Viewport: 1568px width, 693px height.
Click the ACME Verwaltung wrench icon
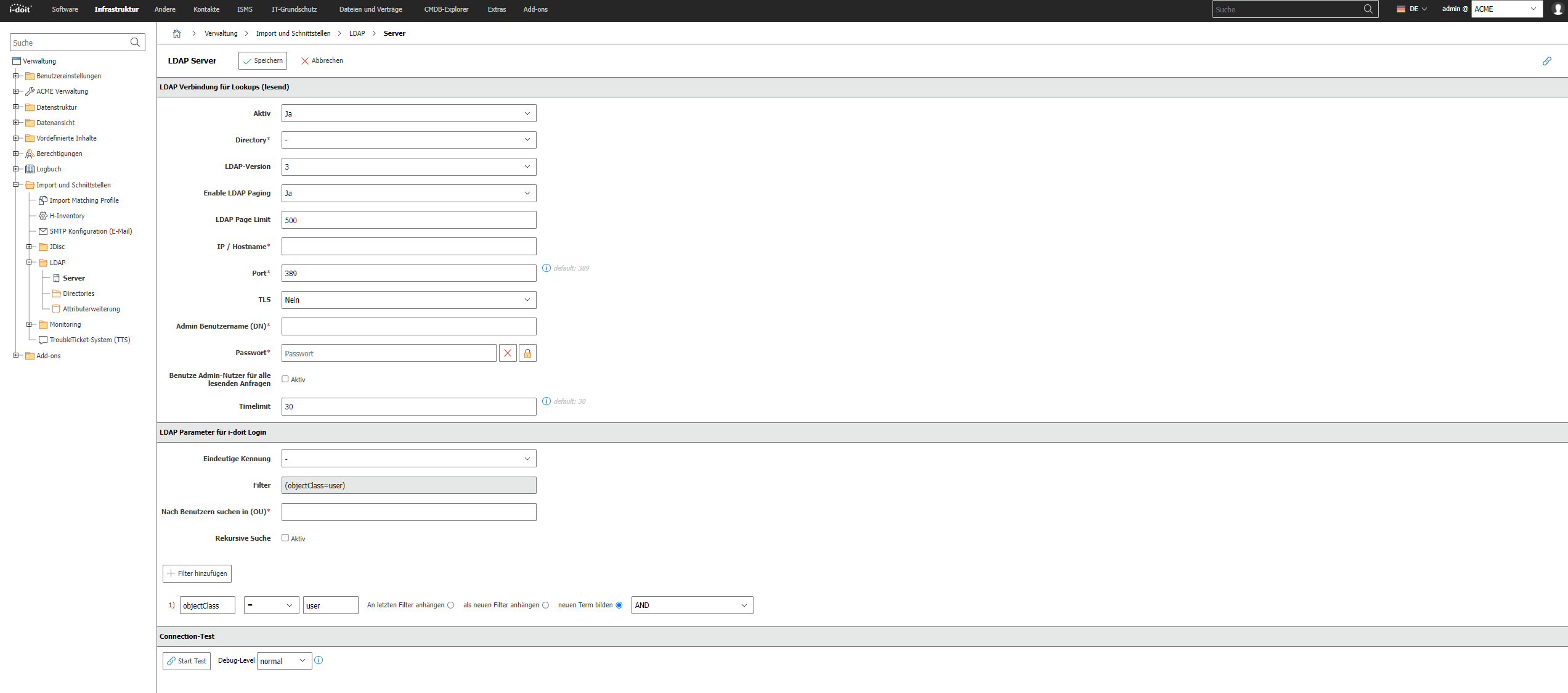click(x=30, y=91)
